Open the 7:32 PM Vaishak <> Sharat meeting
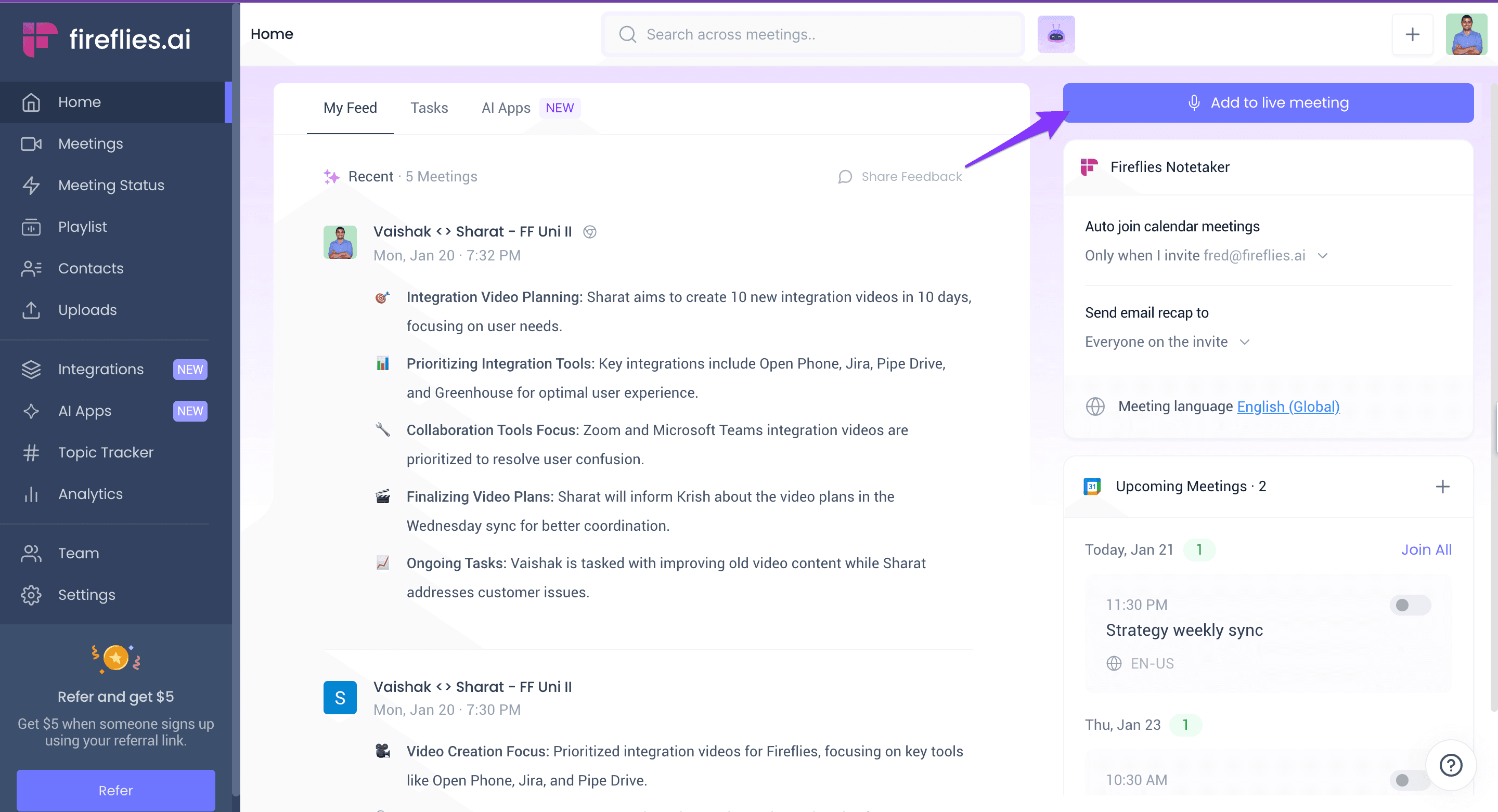 click(472, 231)
